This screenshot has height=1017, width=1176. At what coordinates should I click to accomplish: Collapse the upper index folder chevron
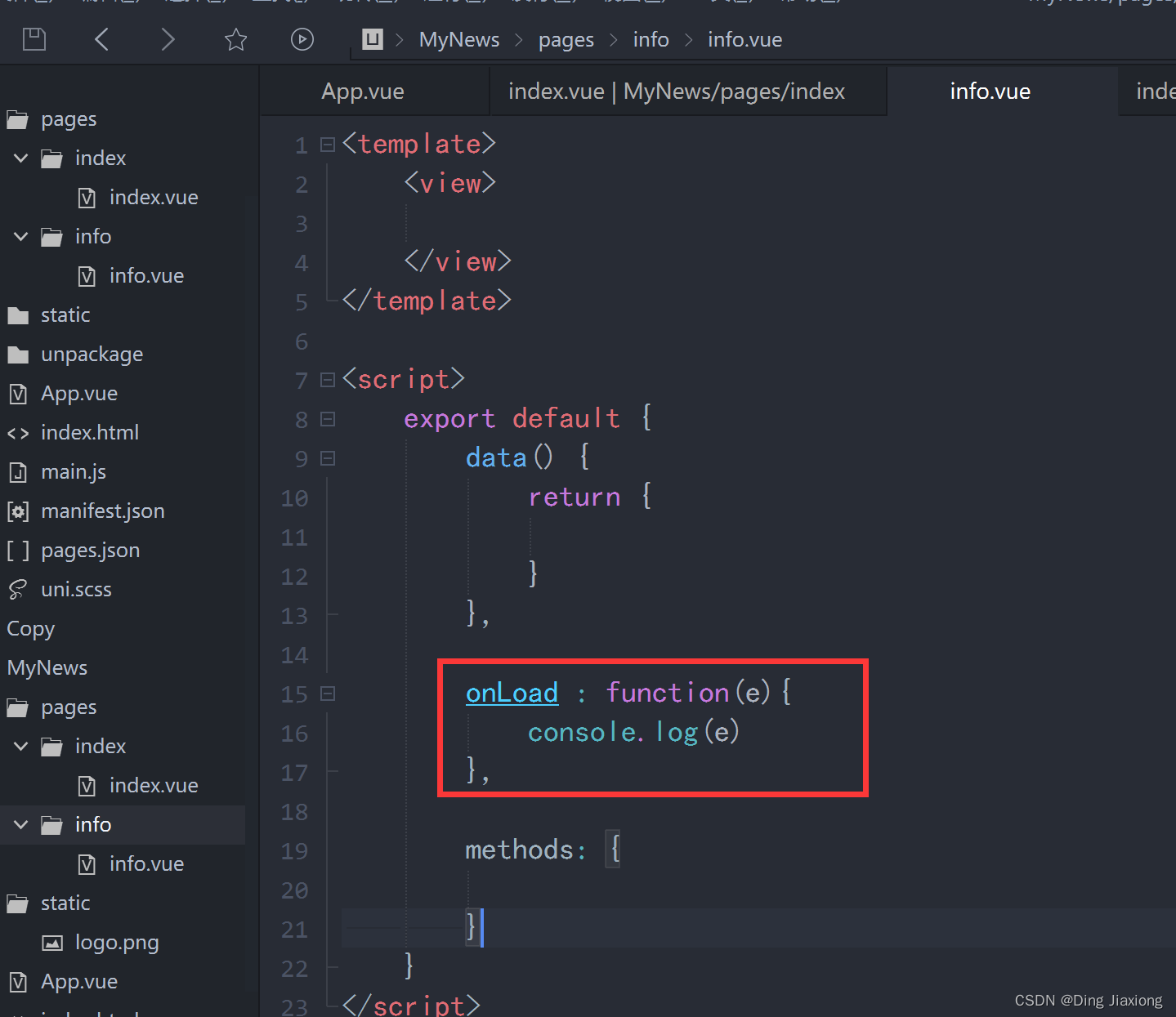[21, 158]
